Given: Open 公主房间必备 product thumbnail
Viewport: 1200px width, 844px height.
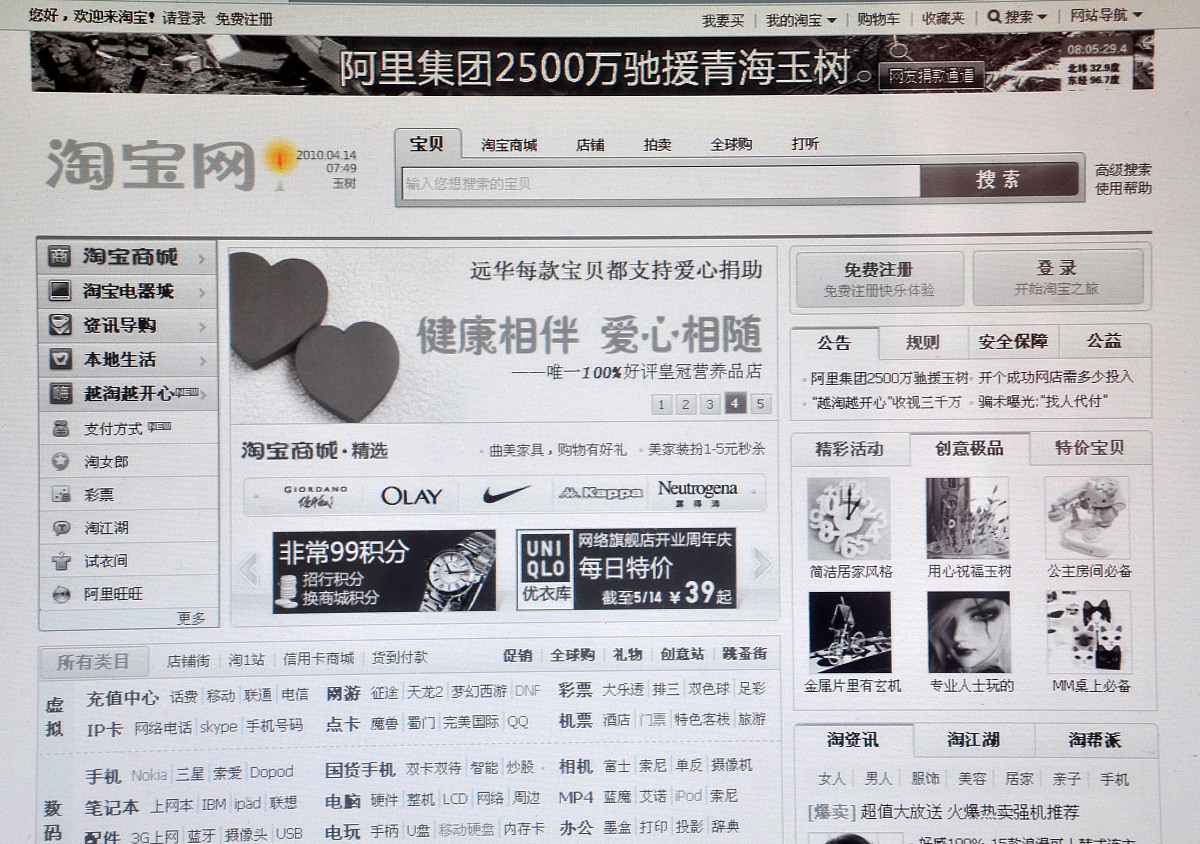Looking at the screenshot, I should tap(1088, 517).
